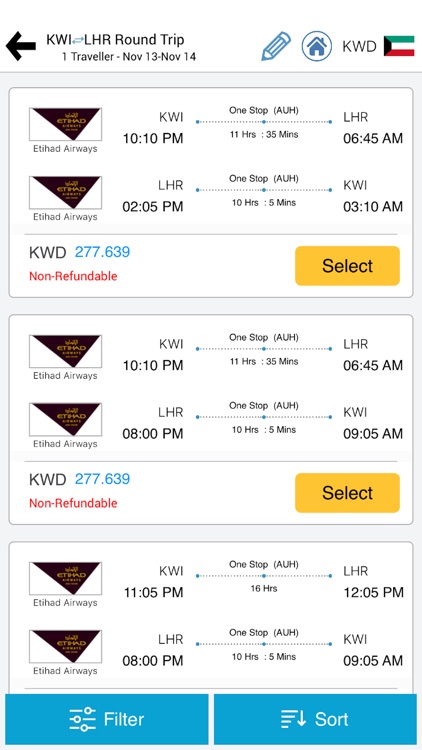Tap Etihad logo of first card's return flight

pos(65,192)
